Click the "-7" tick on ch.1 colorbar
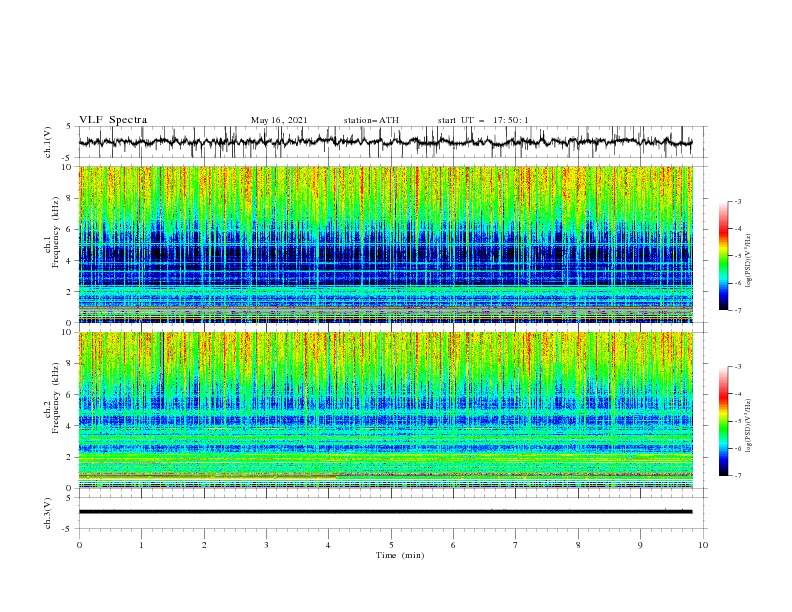Screen dimensions: 792x612 [737, 310]
